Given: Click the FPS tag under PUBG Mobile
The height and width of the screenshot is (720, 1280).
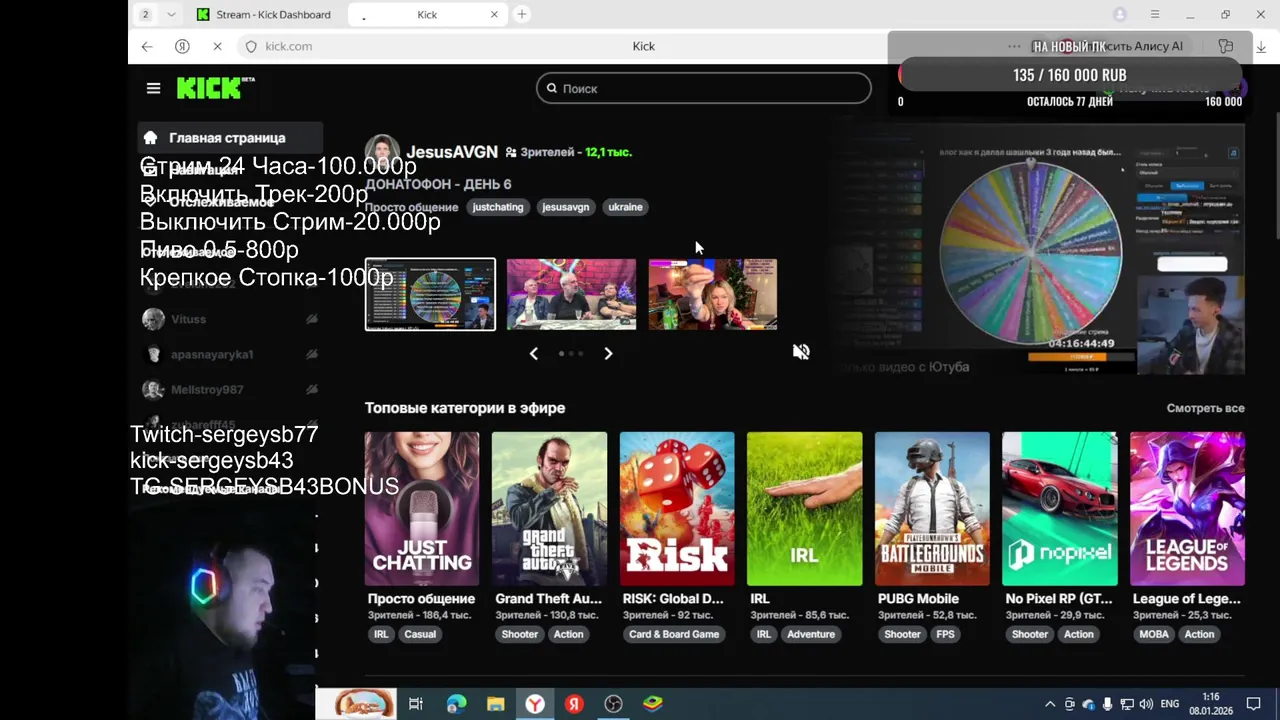Looking at the screenshot, I should click(x=945, y=634).
